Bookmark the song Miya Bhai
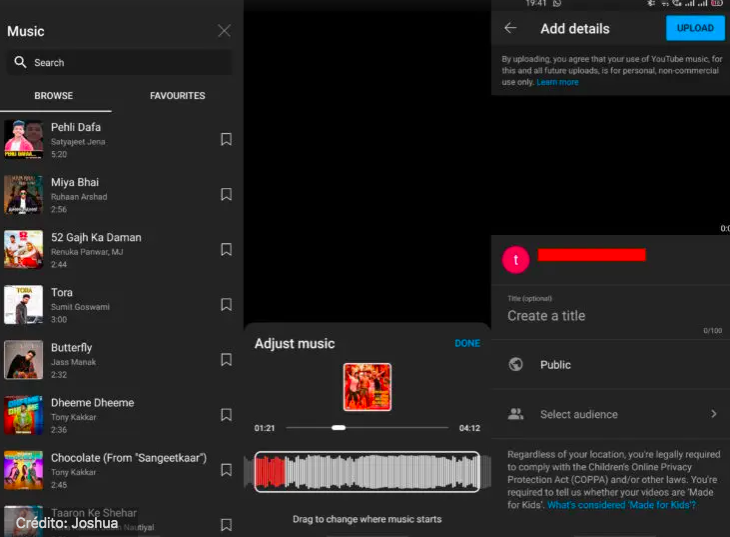This screenshot has height=537, width=730. (226, 195)
